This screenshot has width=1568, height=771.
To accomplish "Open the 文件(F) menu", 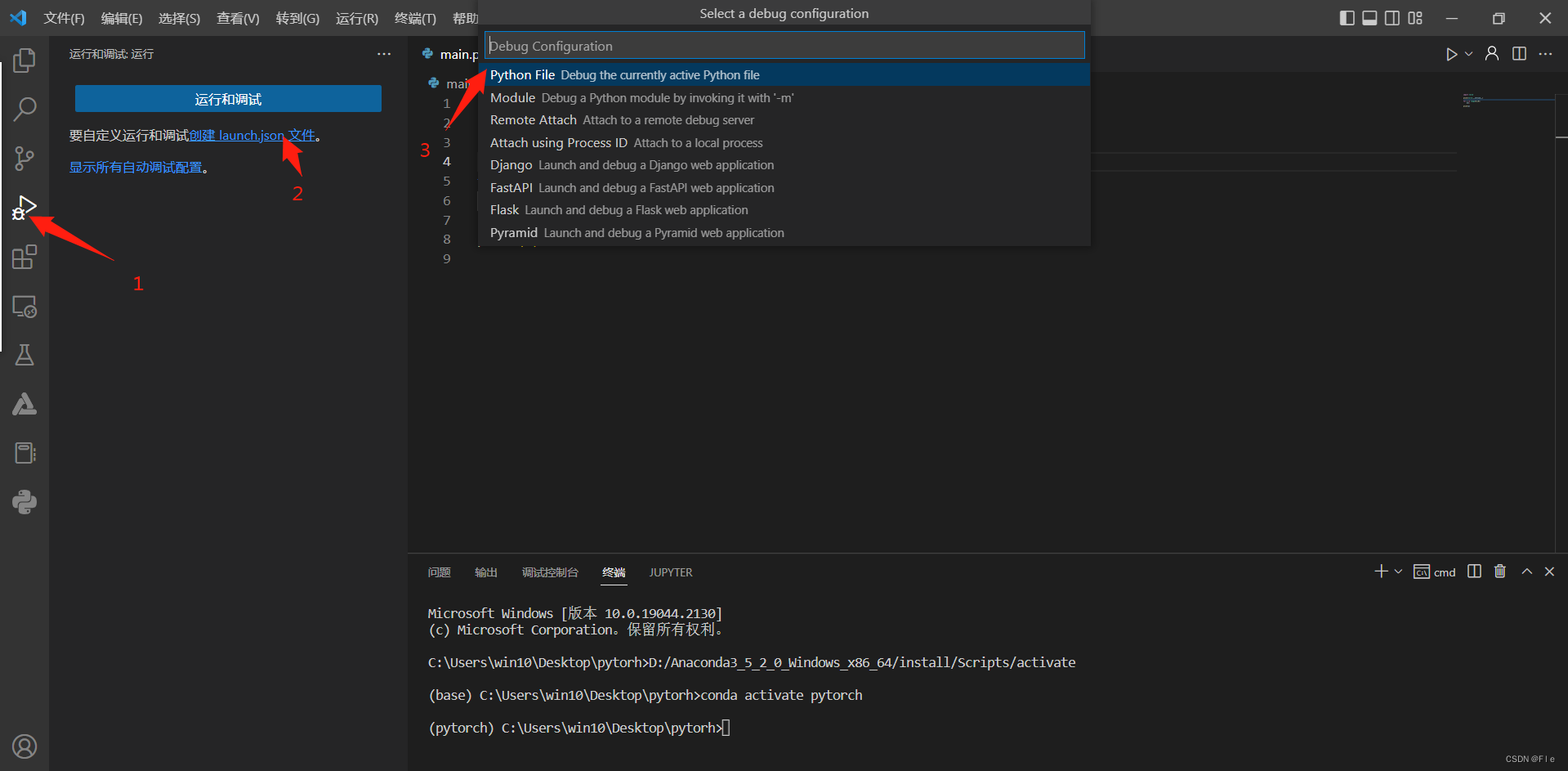I will [x=64, y=18].
